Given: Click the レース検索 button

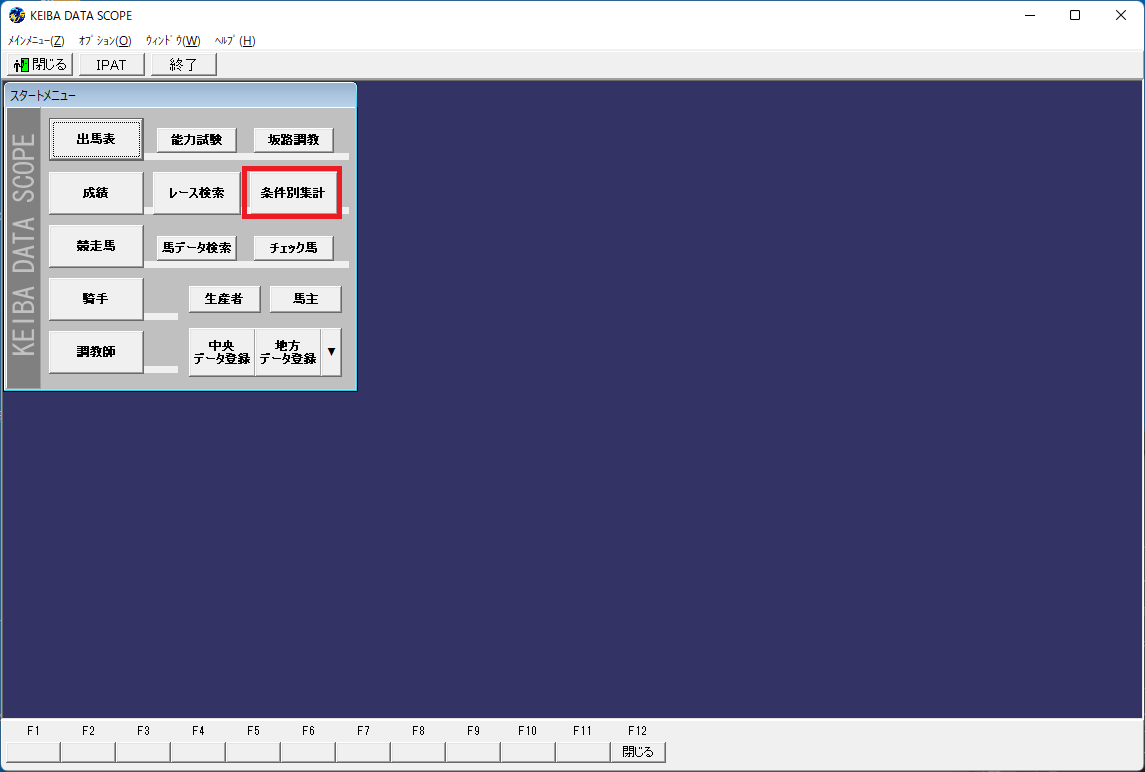Looking at the screenshot, I should [x=196, y=193].
